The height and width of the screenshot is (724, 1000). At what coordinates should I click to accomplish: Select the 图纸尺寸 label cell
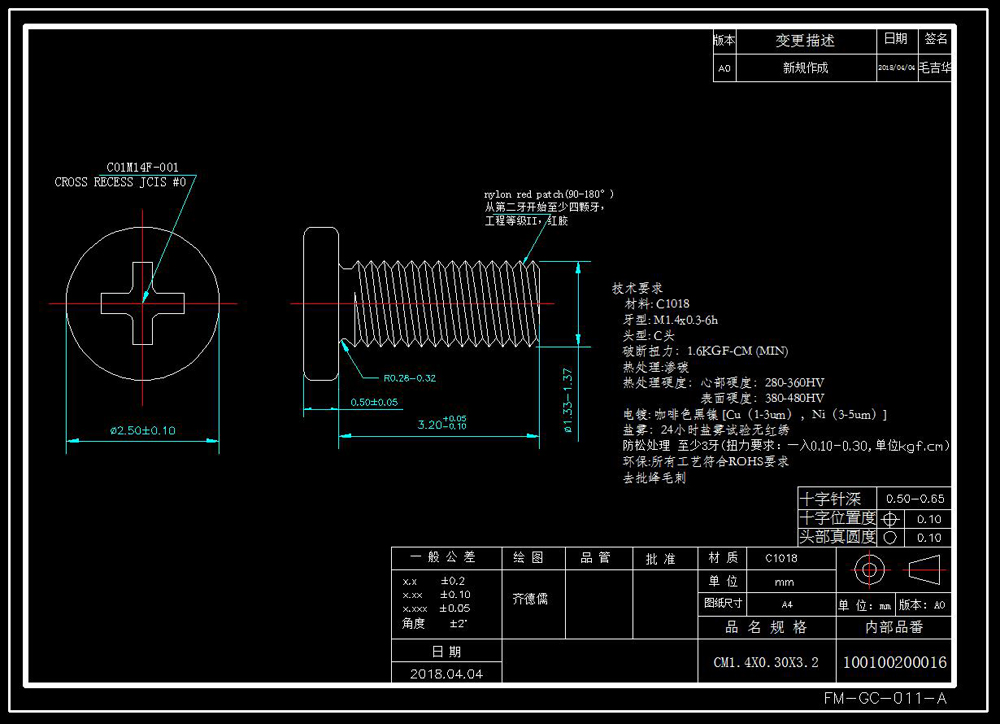click(x=723, y=603)
